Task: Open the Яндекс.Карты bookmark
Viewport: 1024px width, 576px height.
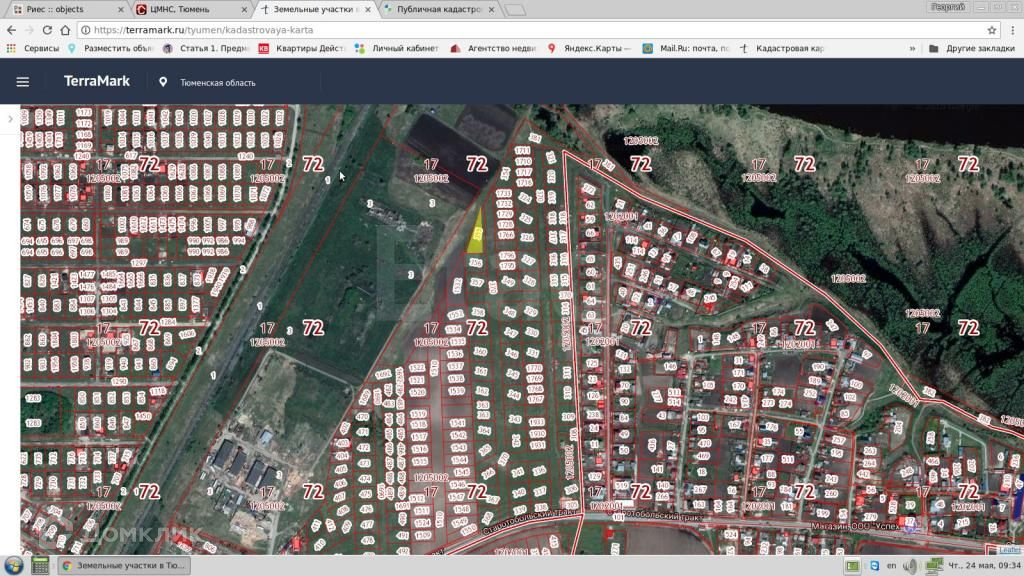Action: [x=590, y=48]
